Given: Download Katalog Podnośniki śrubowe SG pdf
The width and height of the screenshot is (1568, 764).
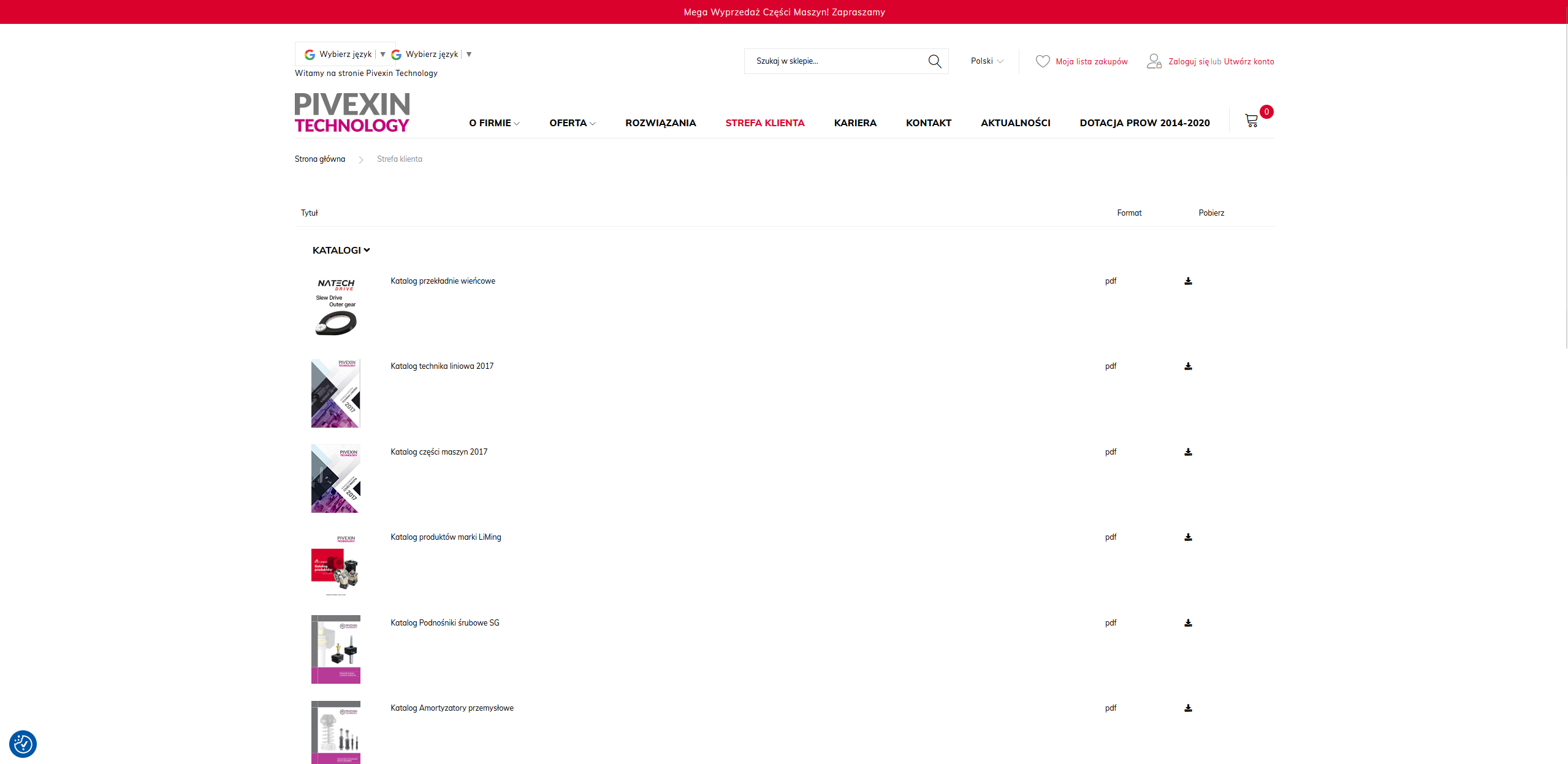Looking at the screenshot, I should click(x=1188, y=623).
